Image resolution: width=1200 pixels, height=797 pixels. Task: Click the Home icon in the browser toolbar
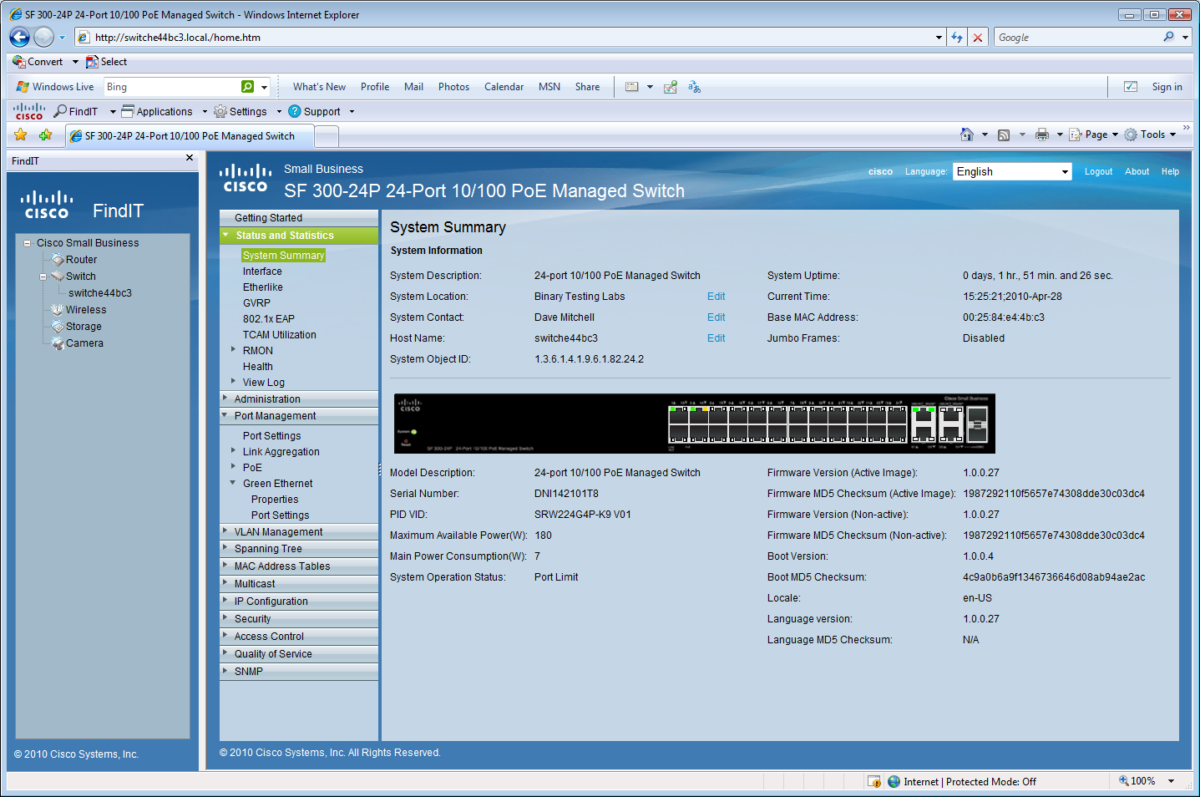point(967,134)
